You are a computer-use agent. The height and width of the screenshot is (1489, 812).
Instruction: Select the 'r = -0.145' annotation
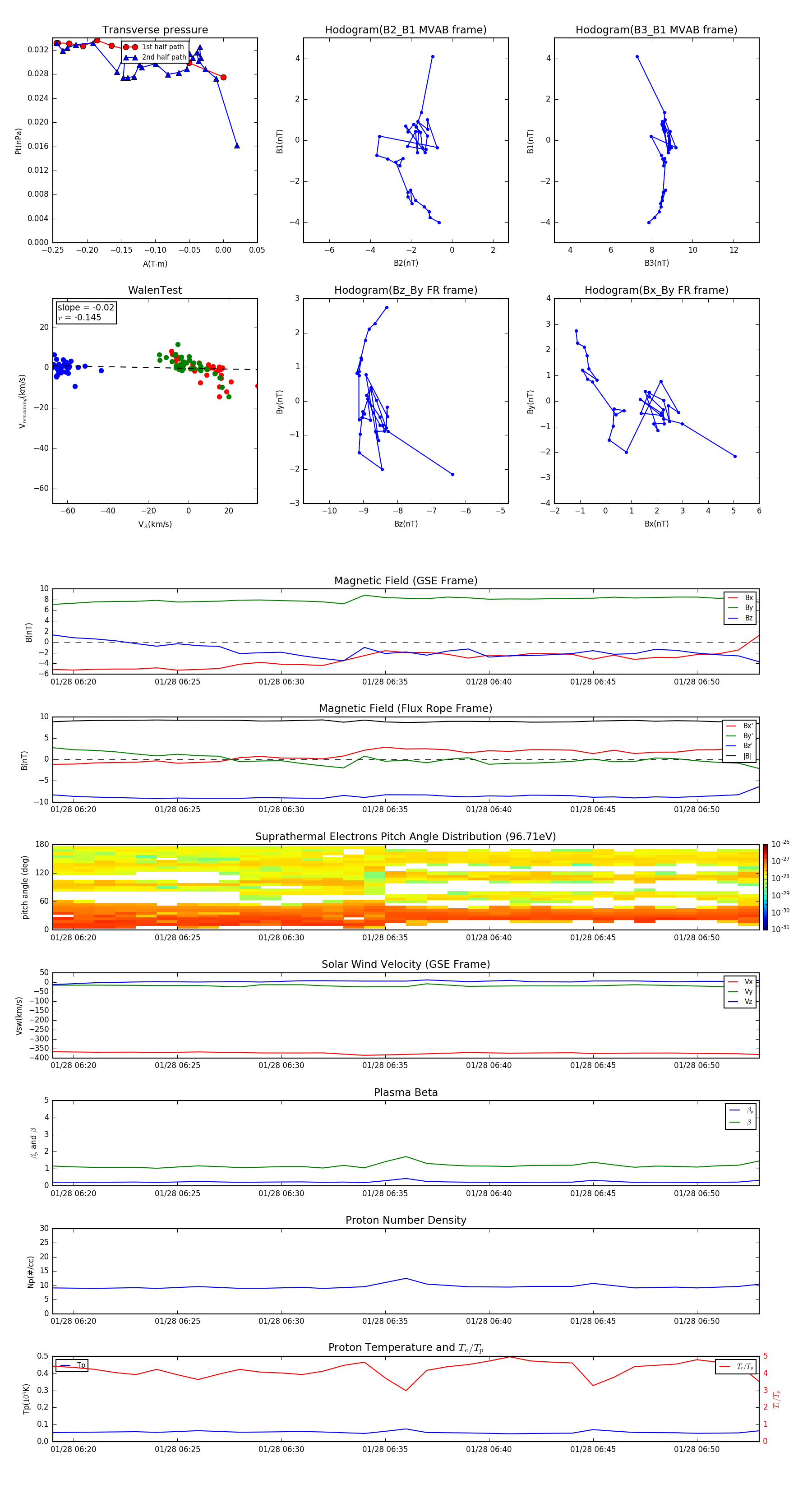coord(80,317)
